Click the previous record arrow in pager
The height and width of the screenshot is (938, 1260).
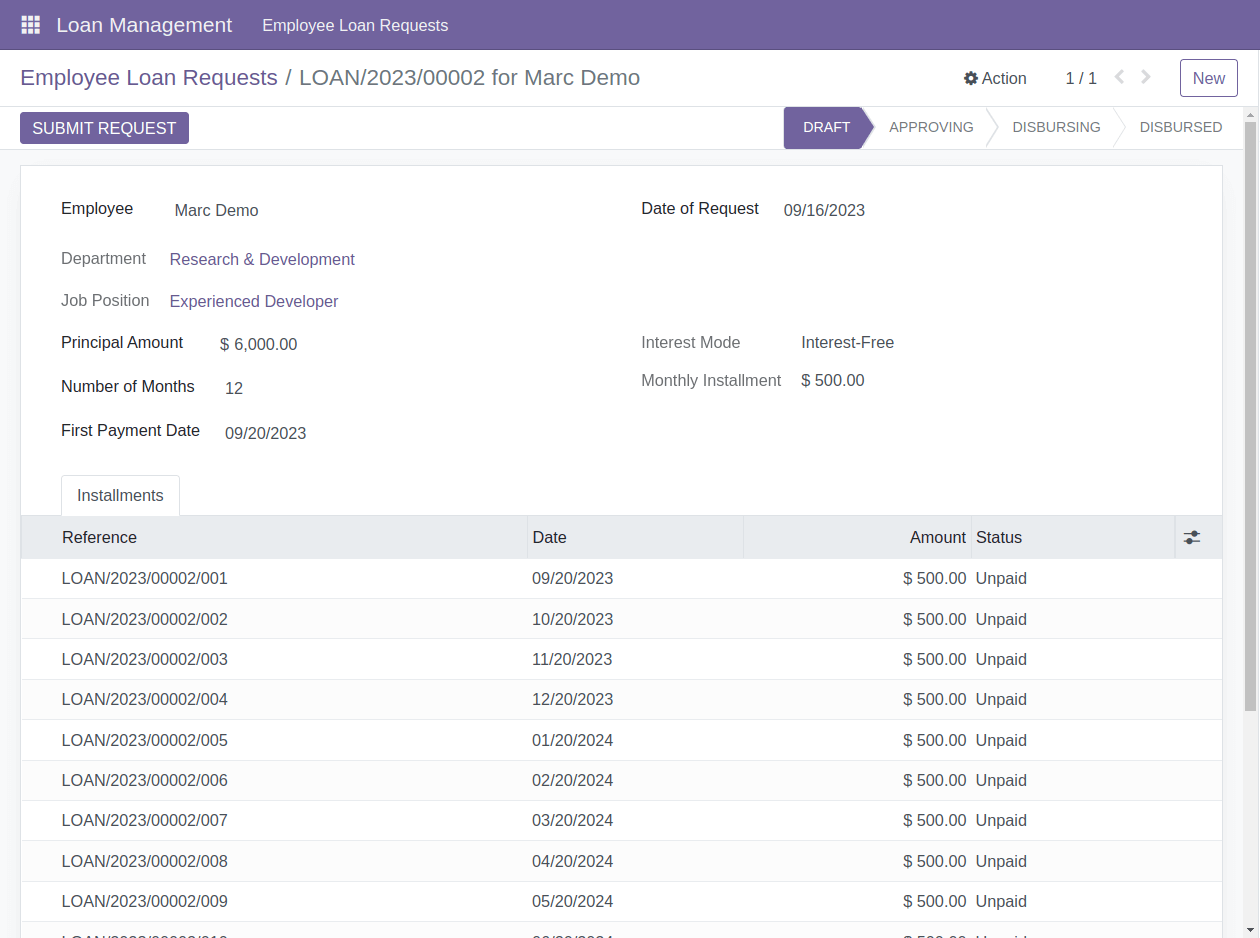[x=1118, y=77]
